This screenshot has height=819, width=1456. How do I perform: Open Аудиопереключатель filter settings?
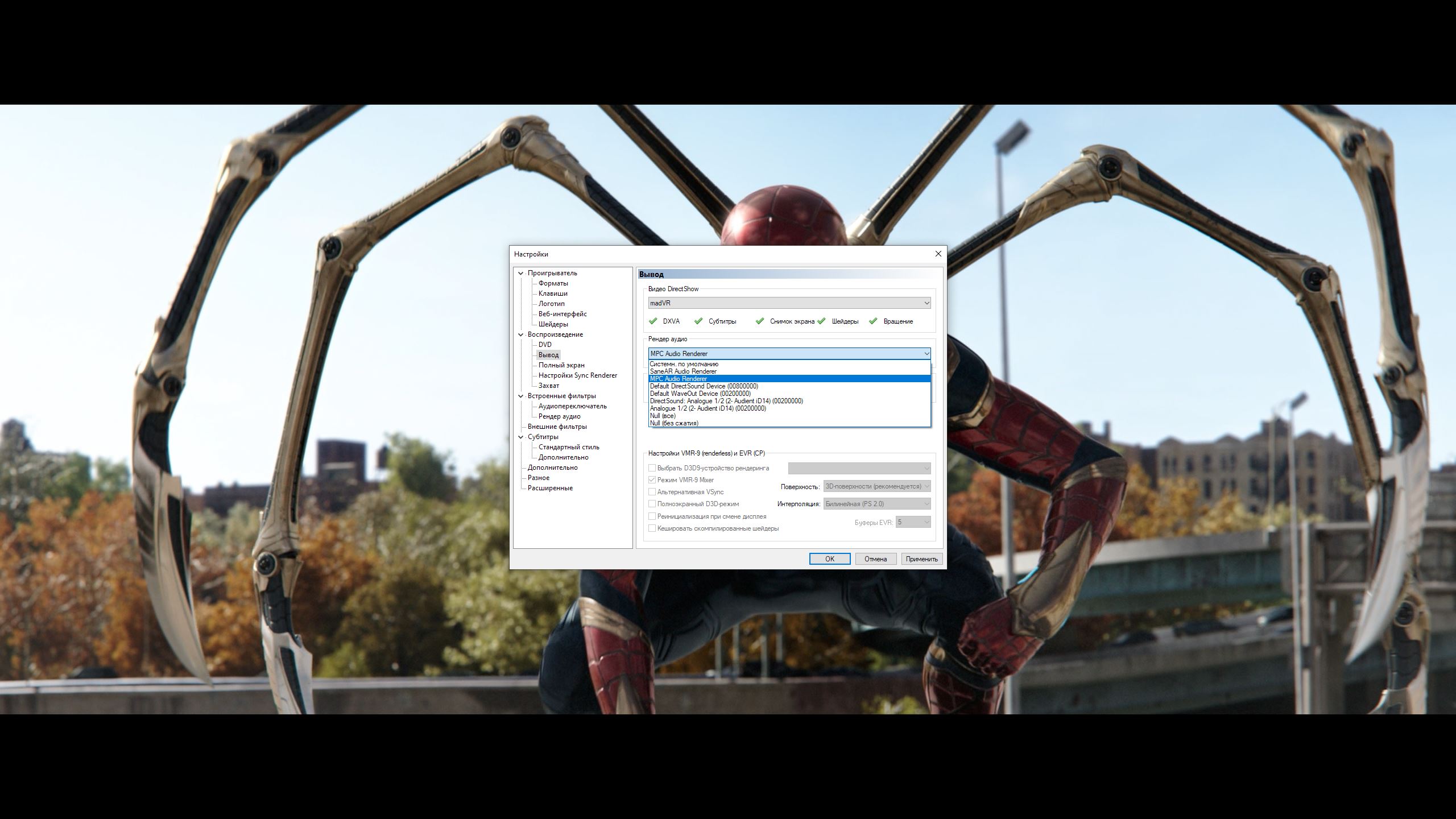(x=572, y=406)
